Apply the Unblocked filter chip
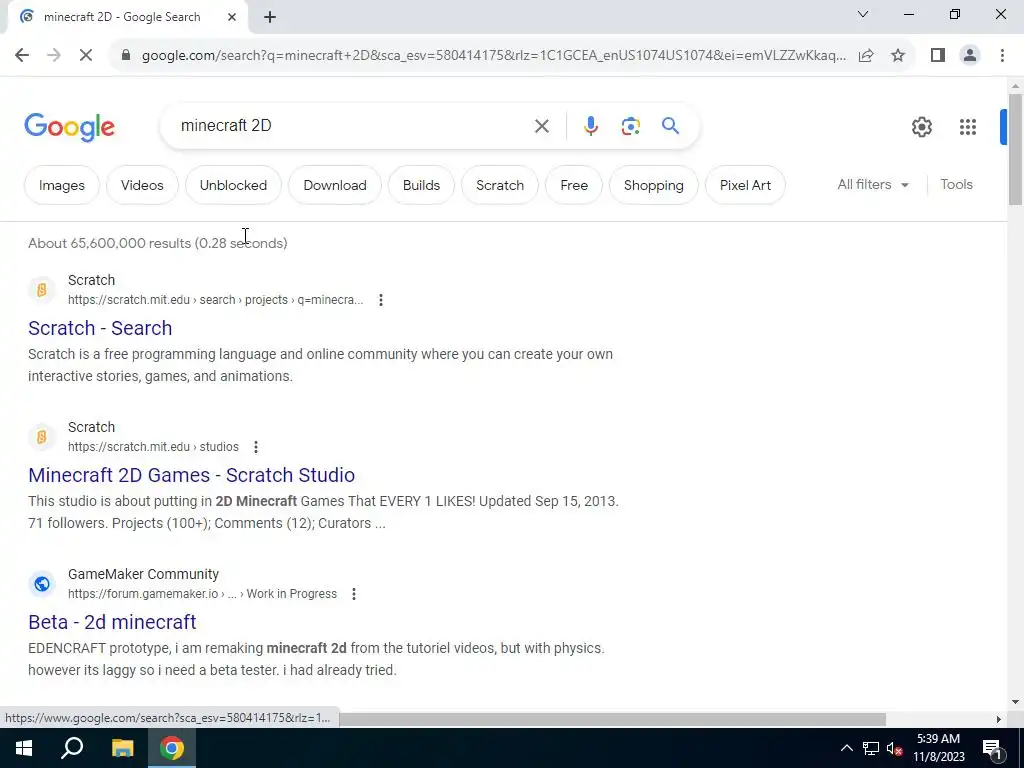The height and width of the screenshot is (768, 1024). coord(233,185)
